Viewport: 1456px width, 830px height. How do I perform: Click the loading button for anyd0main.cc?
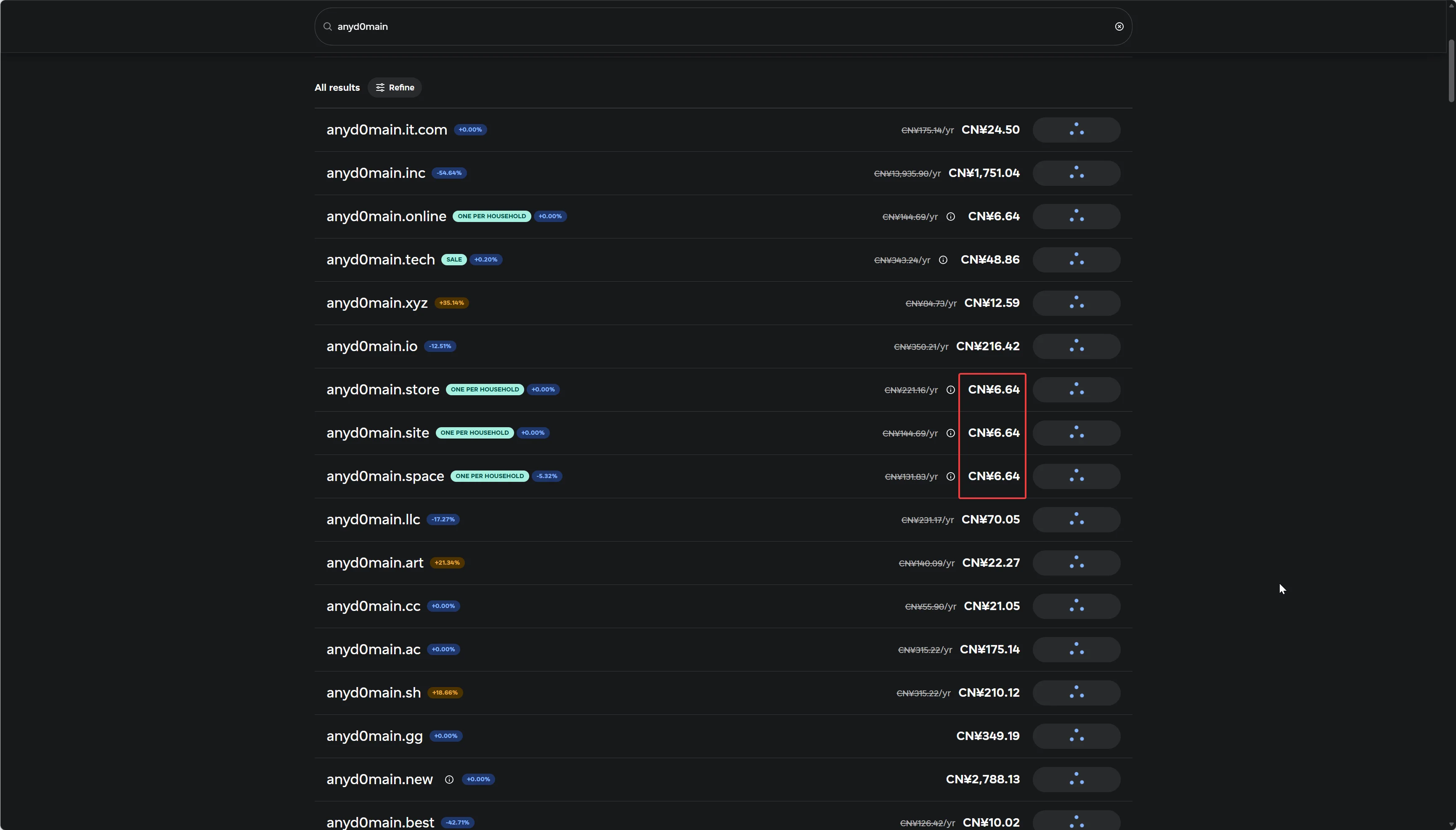coord(1076,607)
